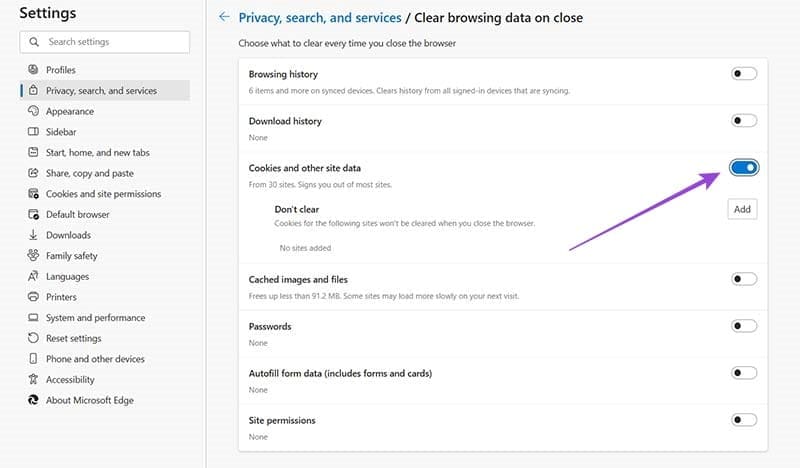Open Reset settings page
Image resolution: width=800 pixels, height=468 pixels.
pos(105,338)
